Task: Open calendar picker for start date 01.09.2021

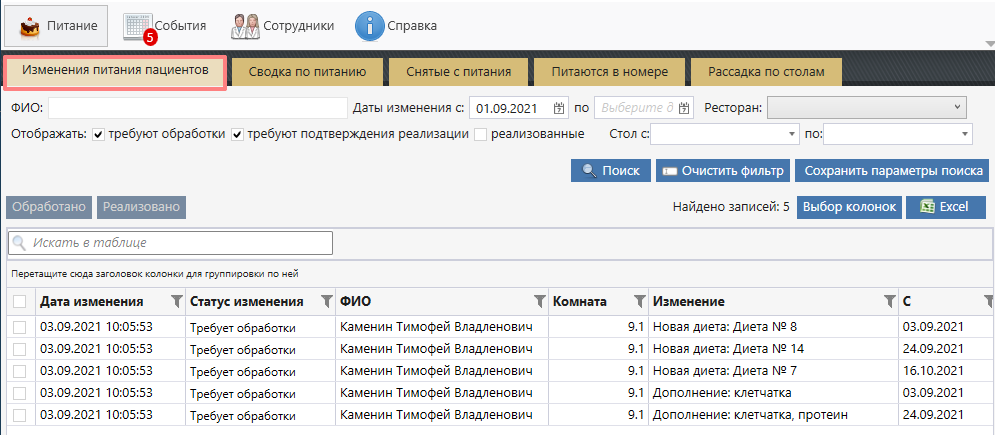Action: 559,108
